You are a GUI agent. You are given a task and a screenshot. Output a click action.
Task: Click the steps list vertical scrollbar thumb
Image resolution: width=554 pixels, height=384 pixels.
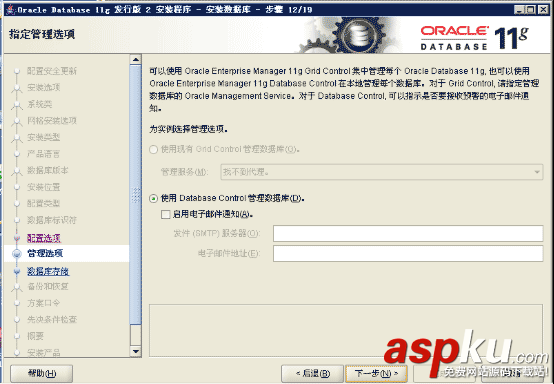[x=136, y=195]
